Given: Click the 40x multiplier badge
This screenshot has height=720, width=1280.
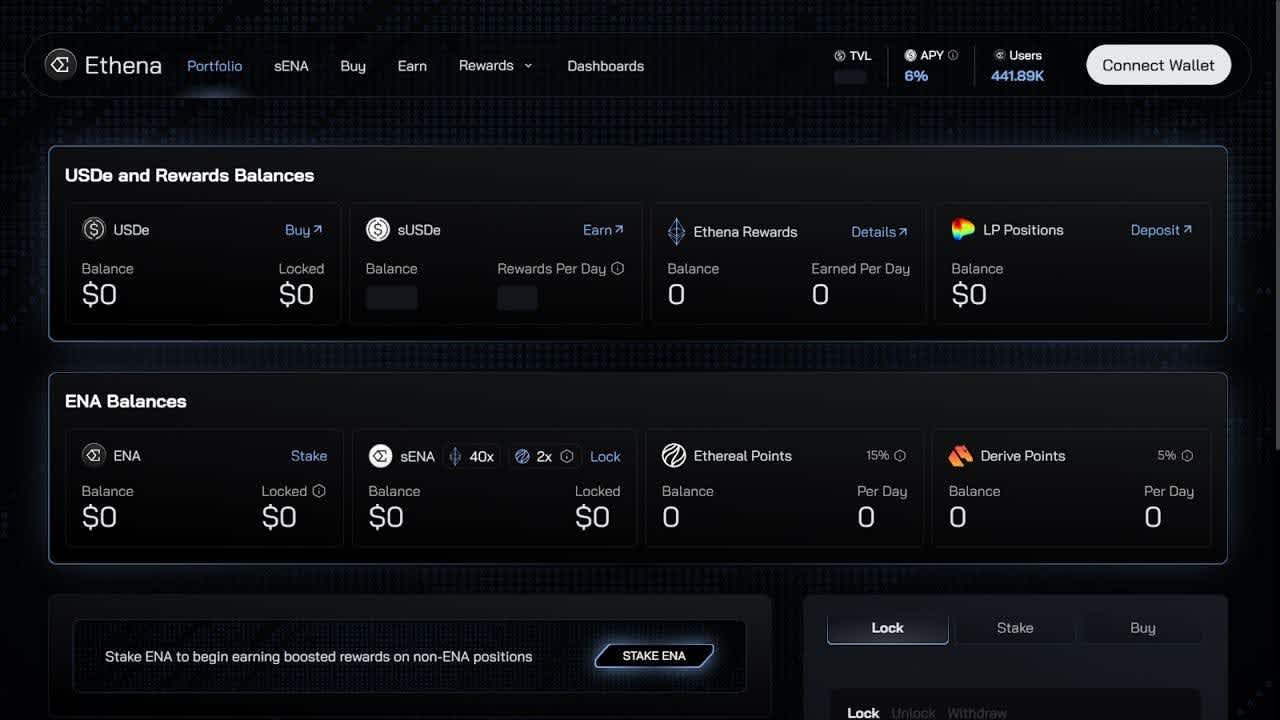Looking at the screenshot, I should (472, 456).
